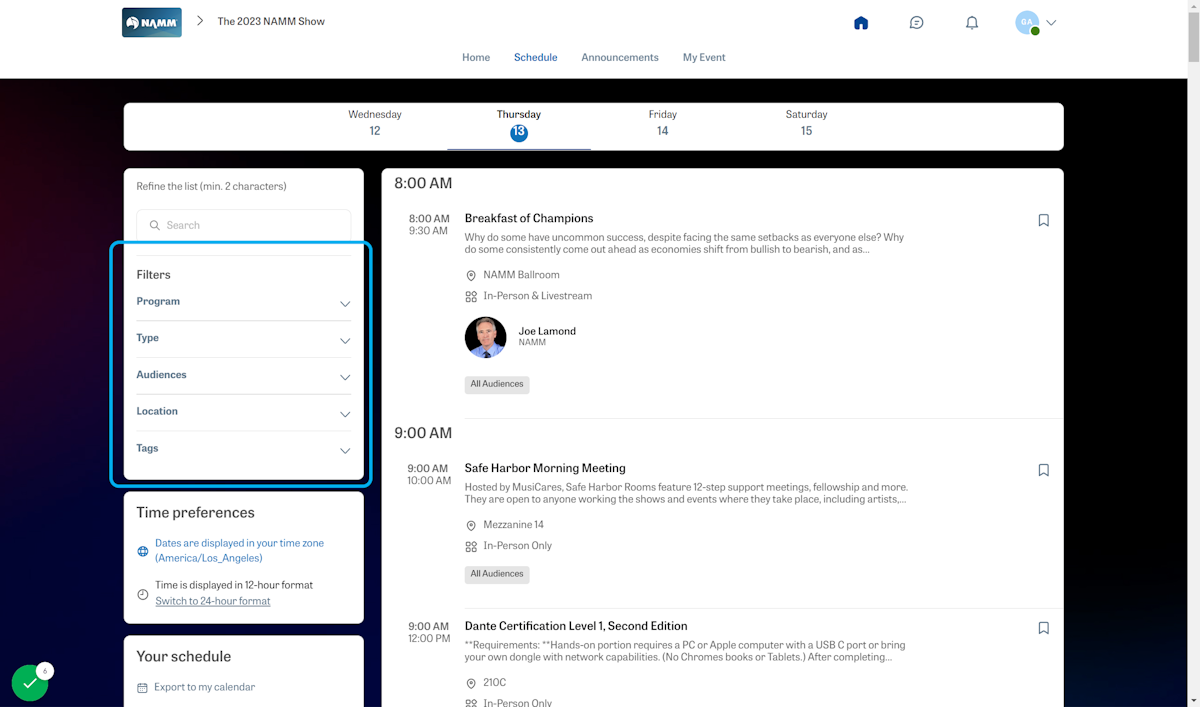Open the time zone America/Los_Angeles link
This screenshot has height=707, width=1200.
[239, 550]
